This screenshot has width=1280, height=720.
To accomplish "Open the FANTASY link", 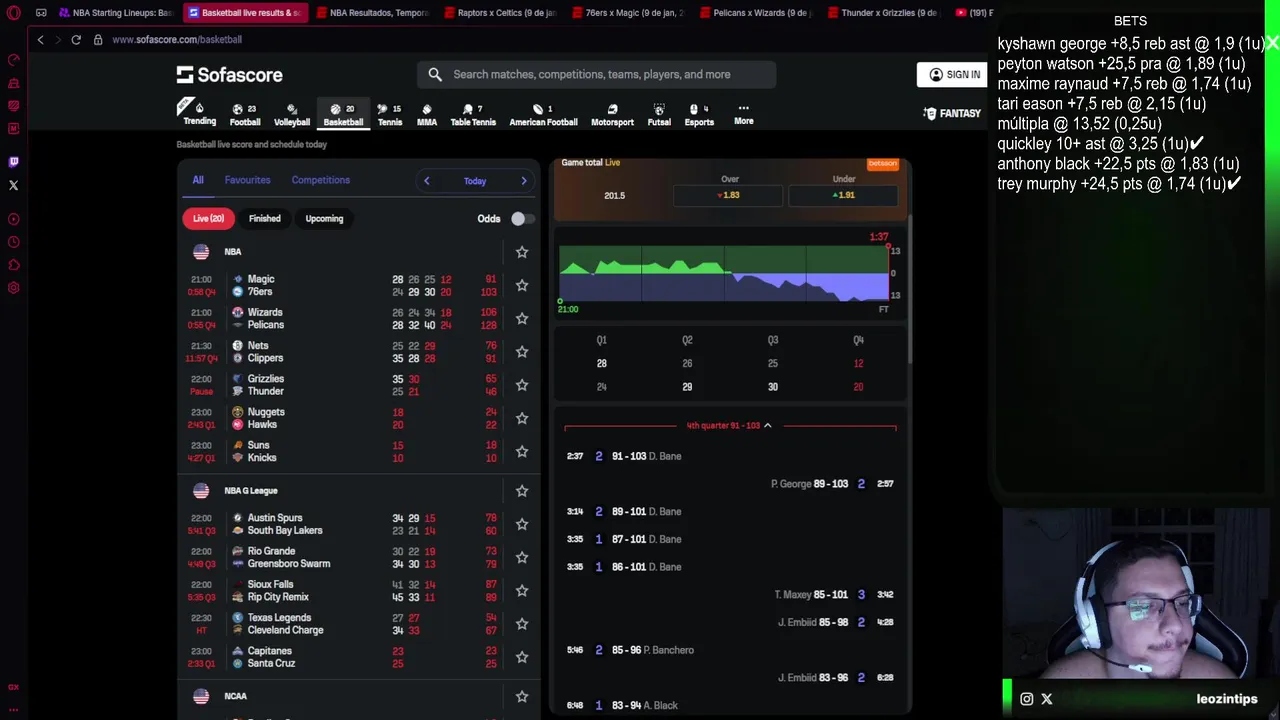I will pyautogui.click(x=952, y=114).
